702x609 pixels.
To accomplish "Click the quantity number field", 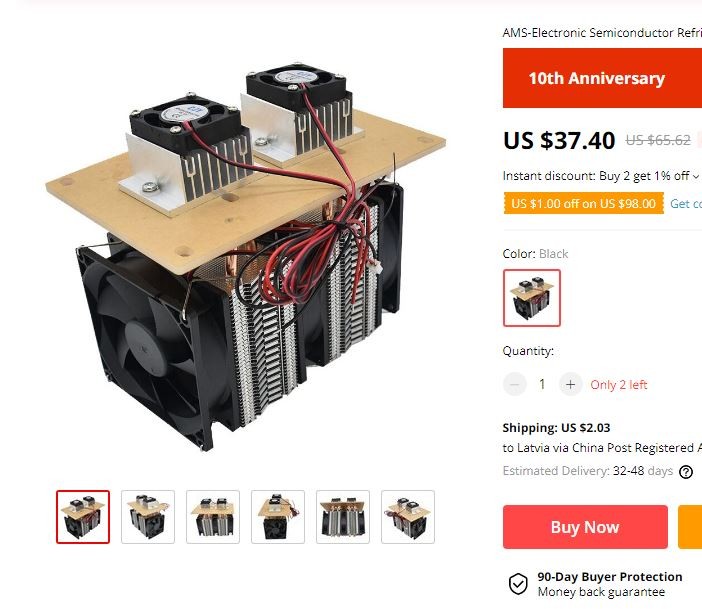I will pyautogui.click(x=543, y=384).
